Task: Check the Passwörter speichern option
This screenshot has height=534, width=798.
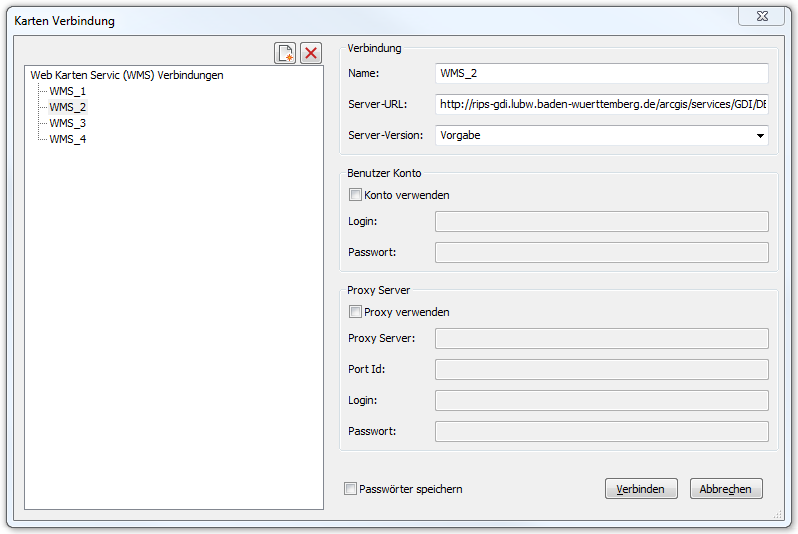Action: click(x=351, y=489)
